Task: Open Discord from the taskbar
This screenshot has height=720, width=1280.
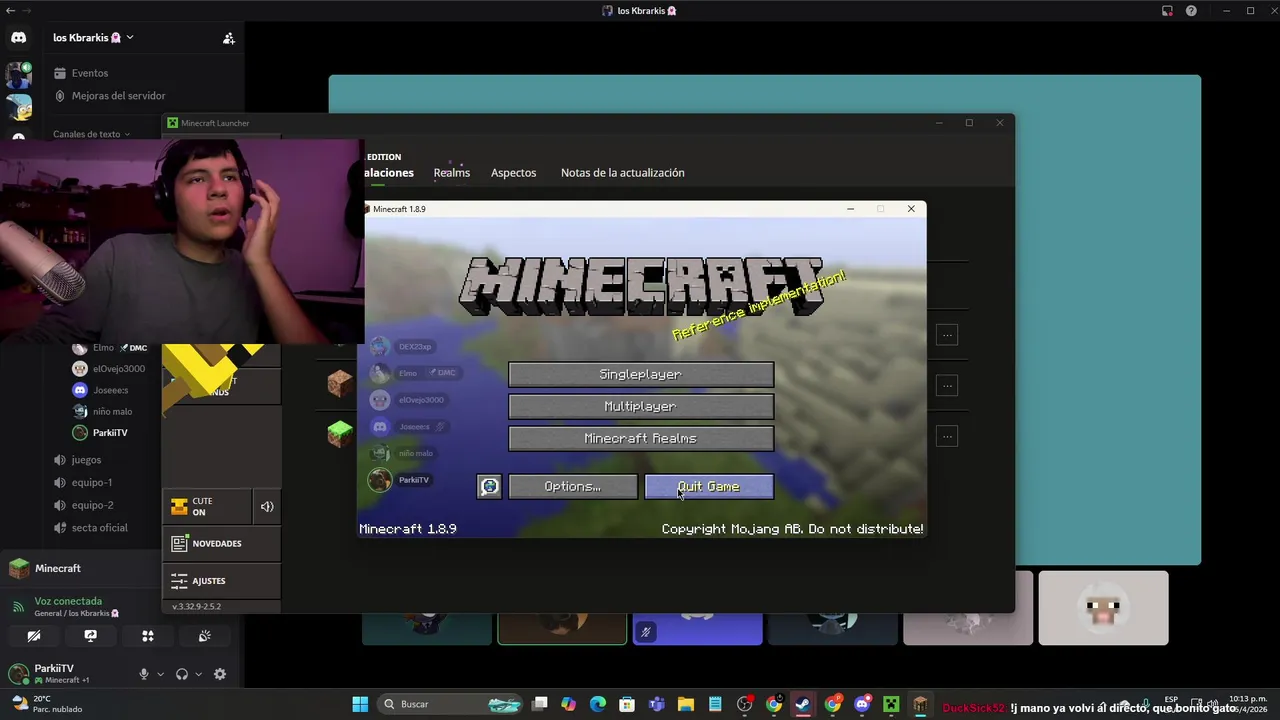Action: (x=862, y=704)
